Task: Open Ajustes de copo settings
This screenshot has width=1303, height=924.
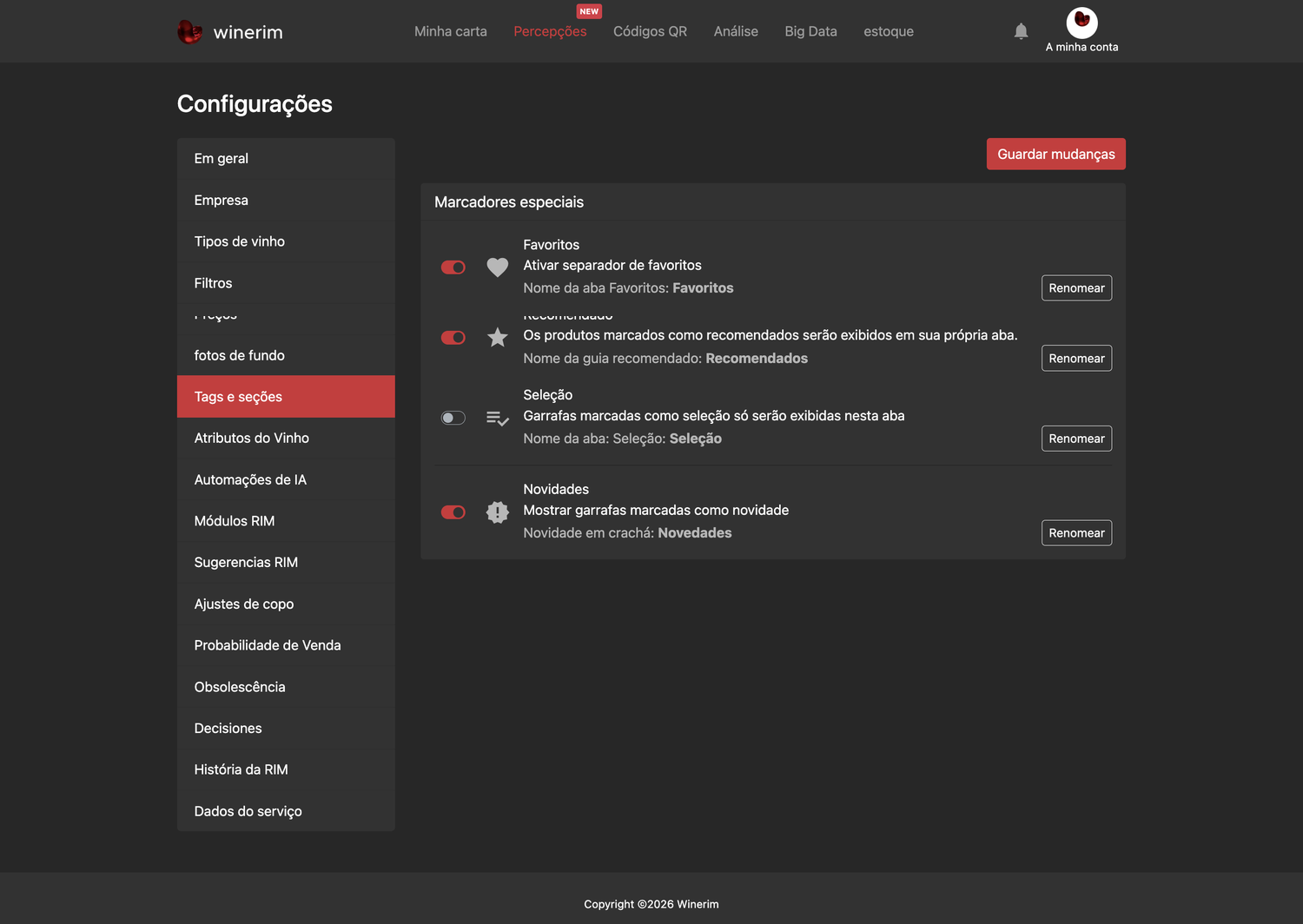Action: coord(286,604)
